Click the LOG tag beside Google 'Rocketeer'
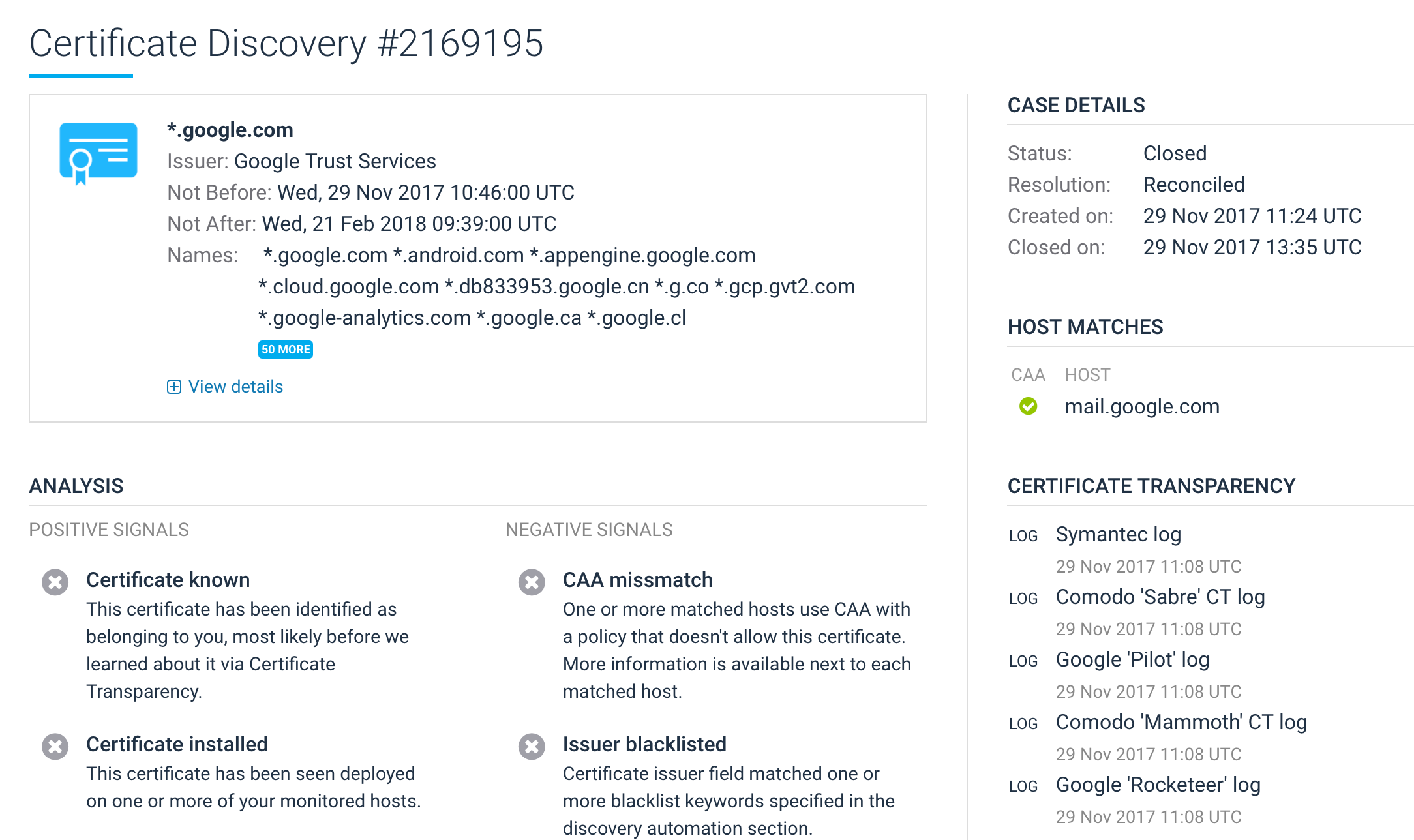The width and height of the screenshot is (1414, 840). click(1023, 787)
